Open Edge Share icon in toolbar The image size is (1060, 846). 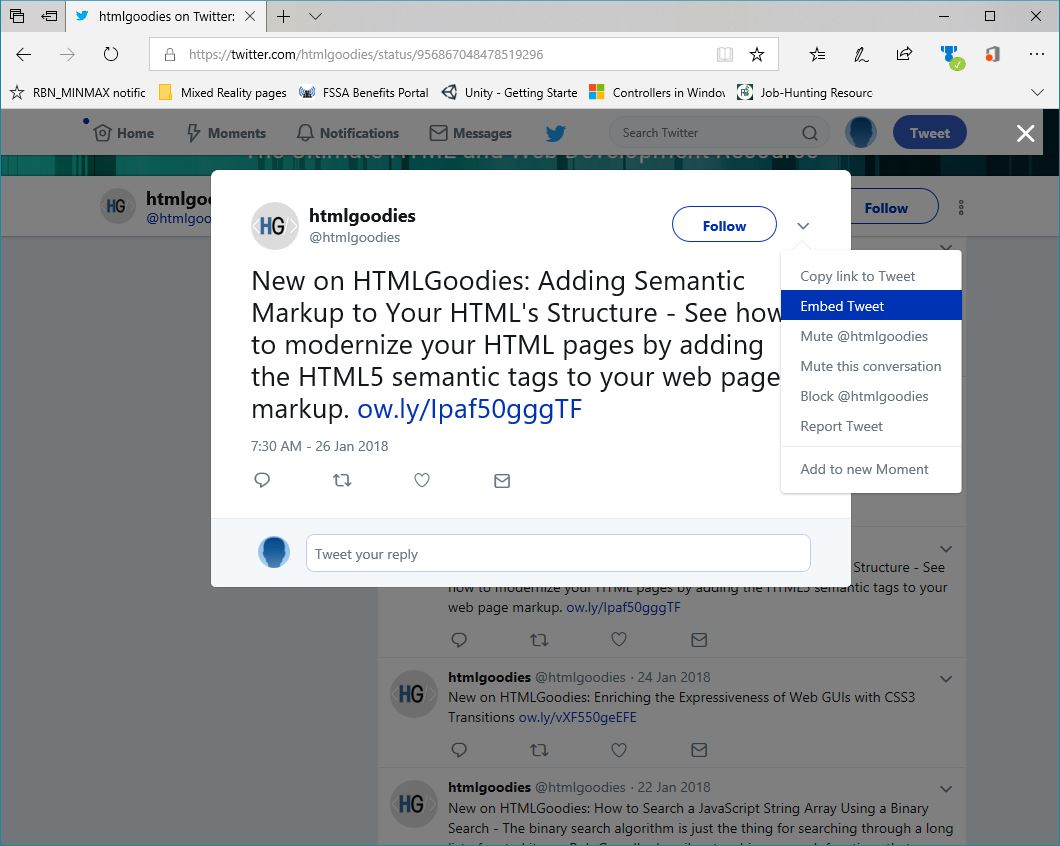coord(904,55)
